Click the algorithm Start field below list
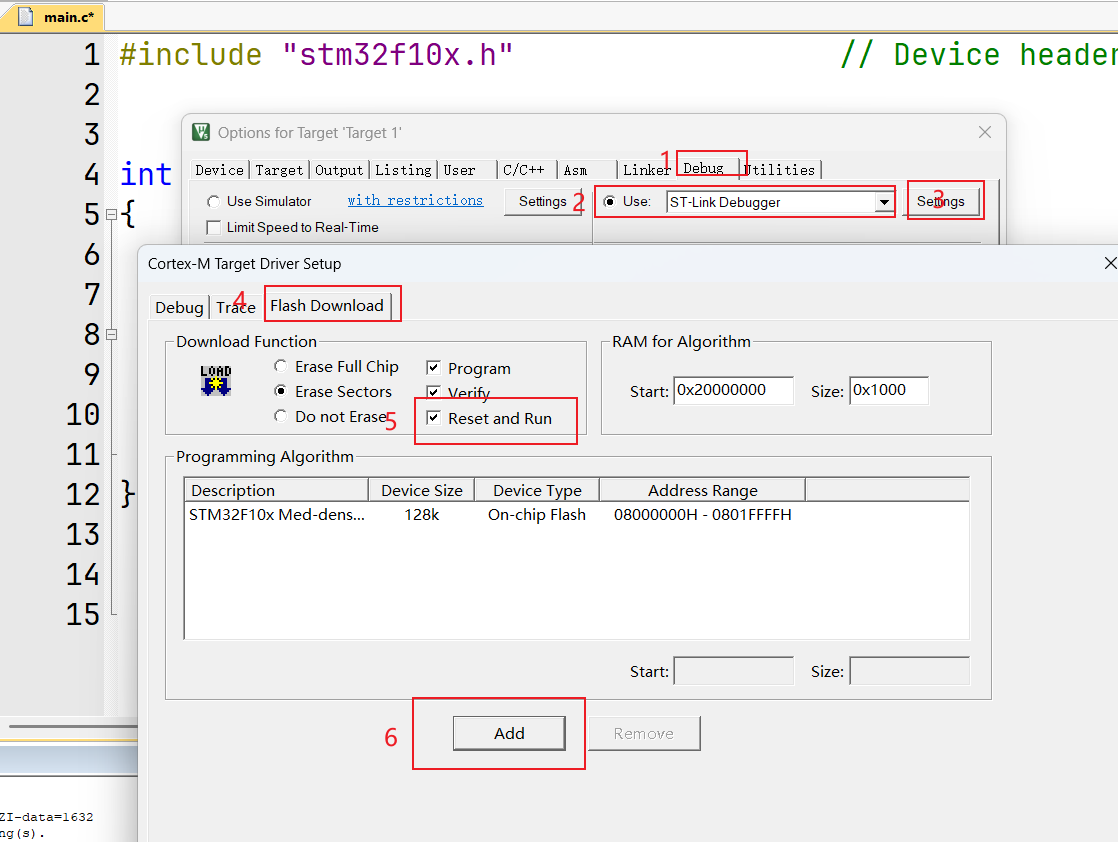Viewport: 1118px width, 842px height. coord(733,671)
